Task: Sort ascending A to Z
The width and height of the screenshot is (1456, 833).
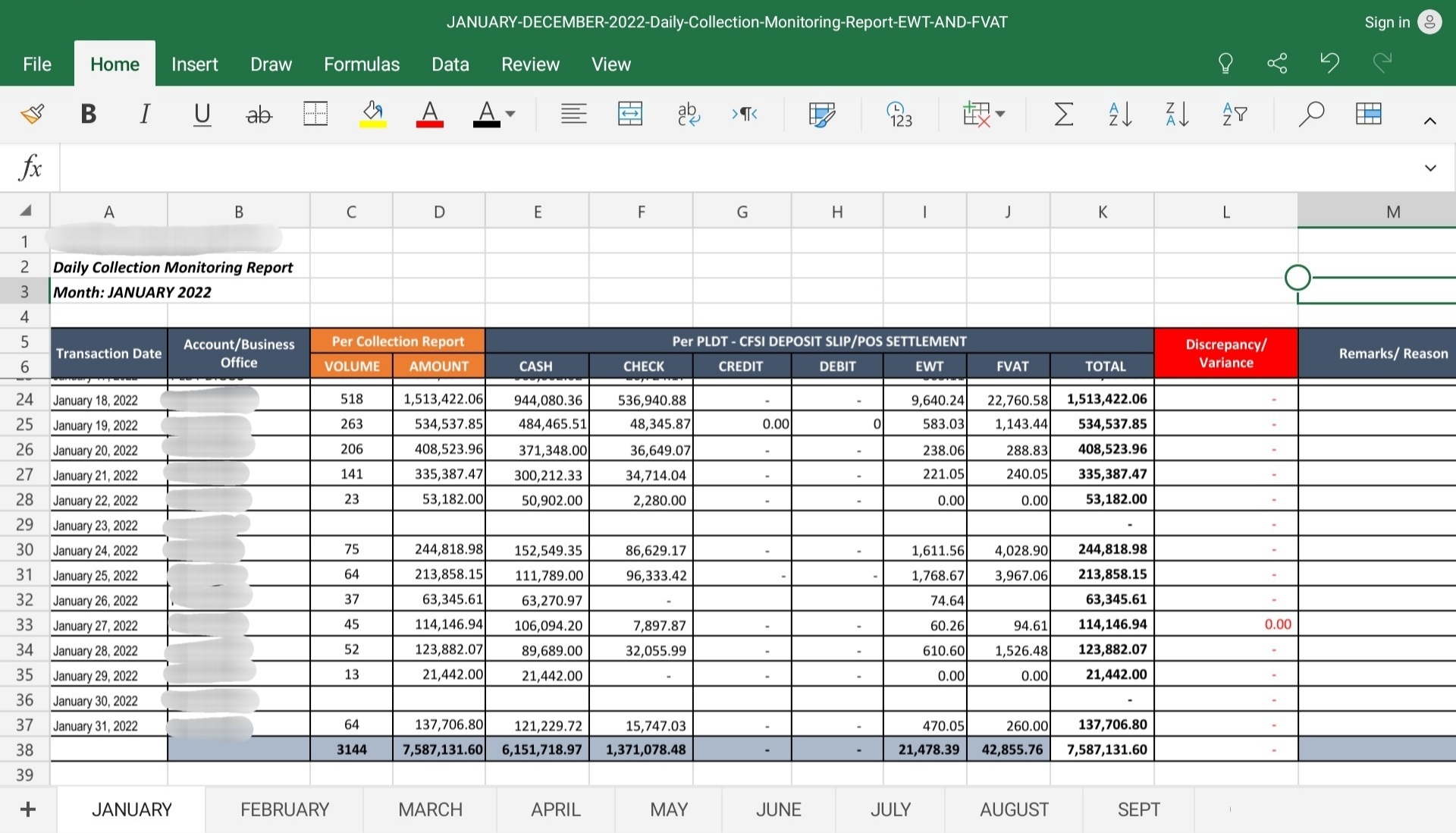Action: click(1120, 114)
